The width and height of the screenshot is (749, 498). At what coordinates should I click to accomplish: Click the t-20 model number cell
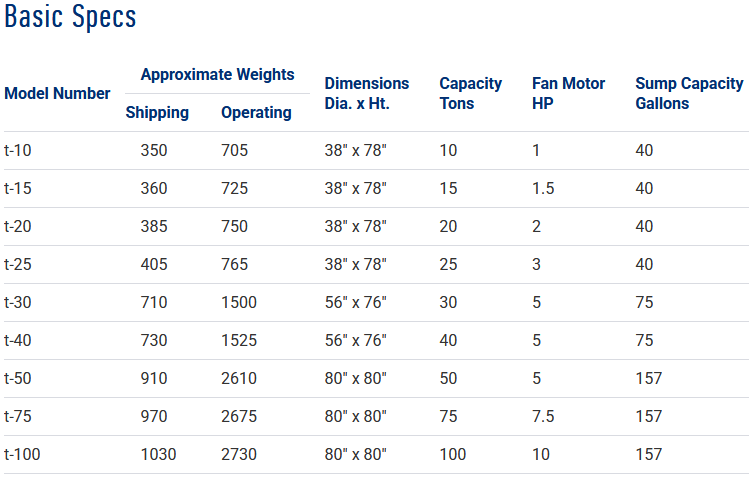coord(18,226)
